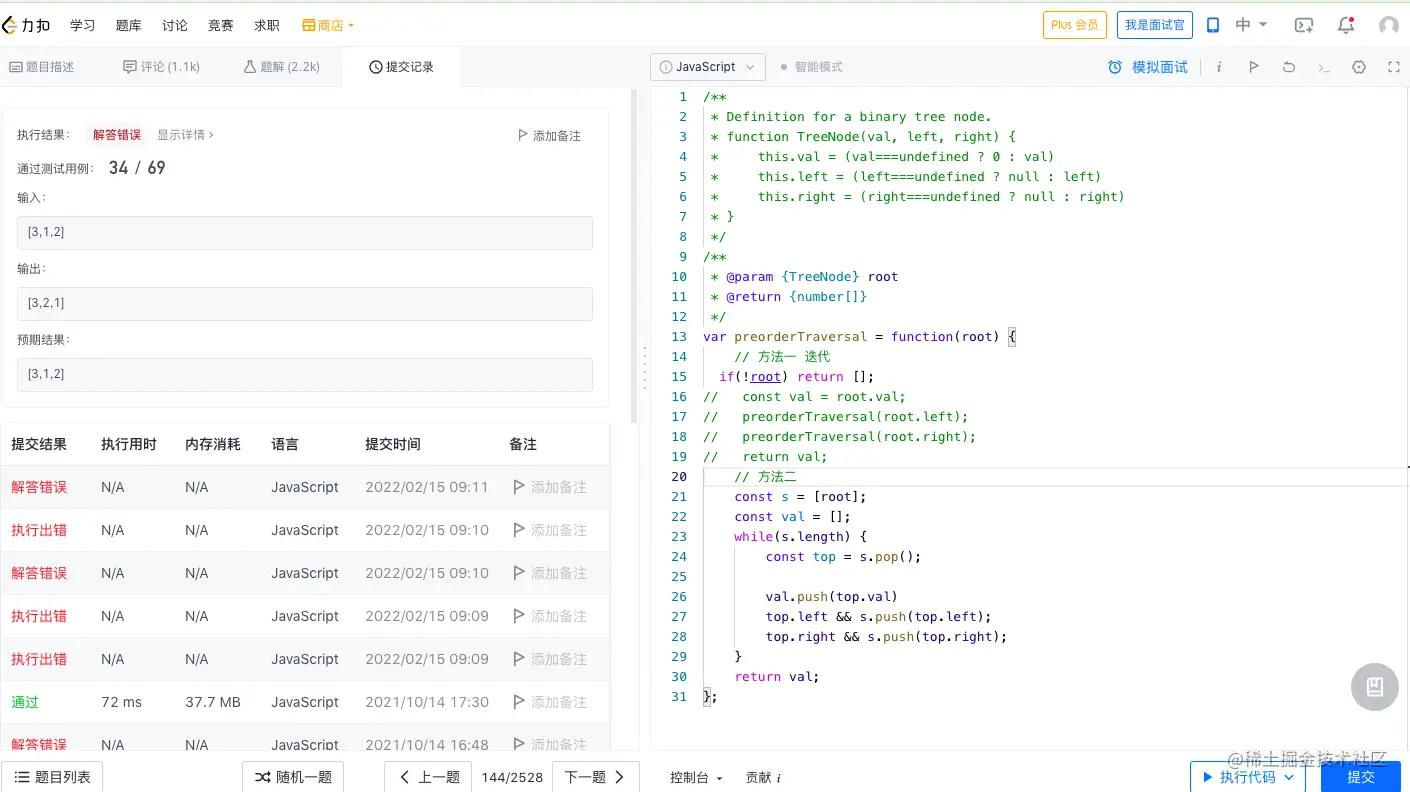The height and width of the screenshot is (792, 1410).
Task: Open editor settings gear icon
Action: click(x=1359, y=67)
